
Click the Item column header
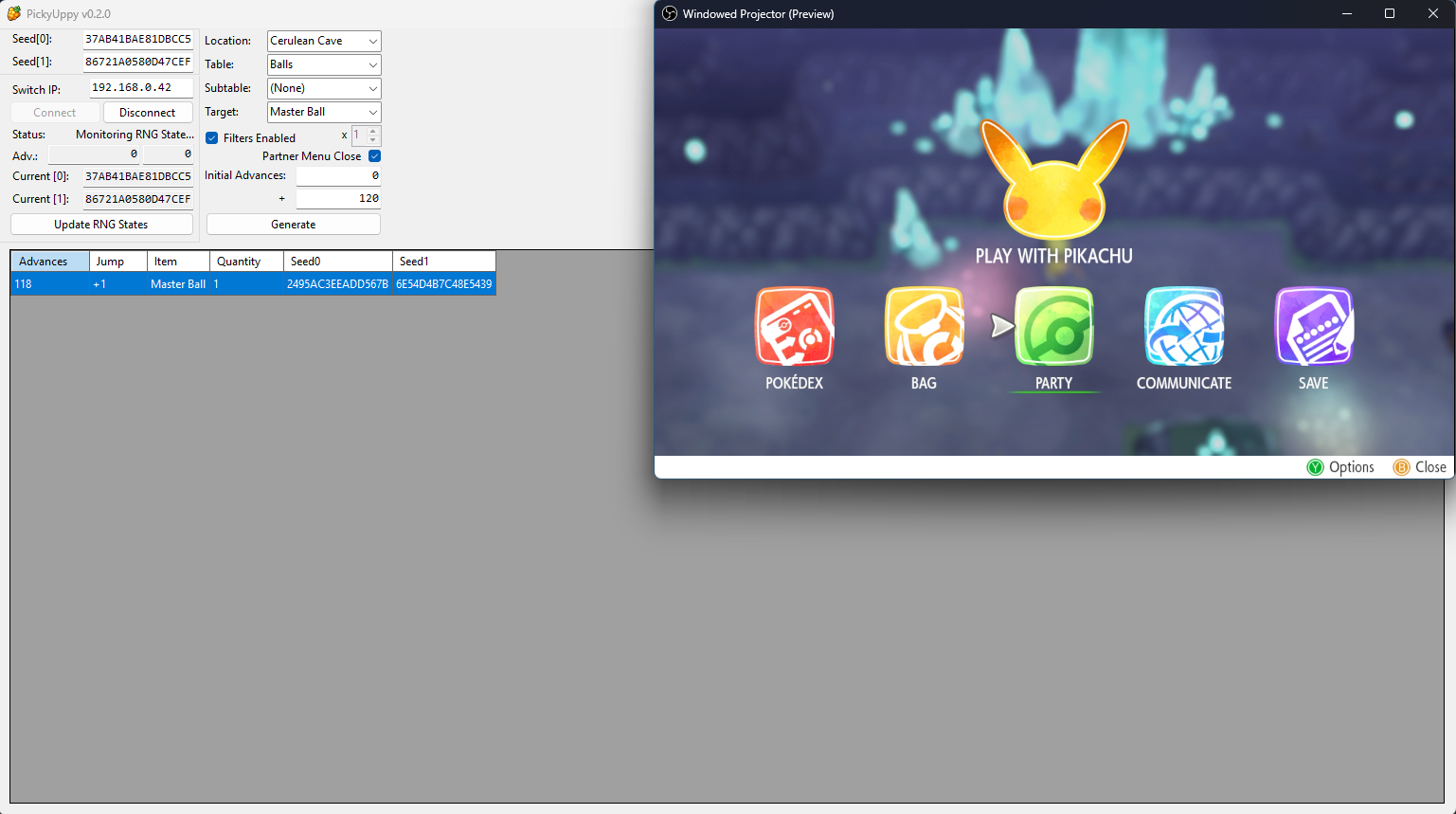click(178, 262)
